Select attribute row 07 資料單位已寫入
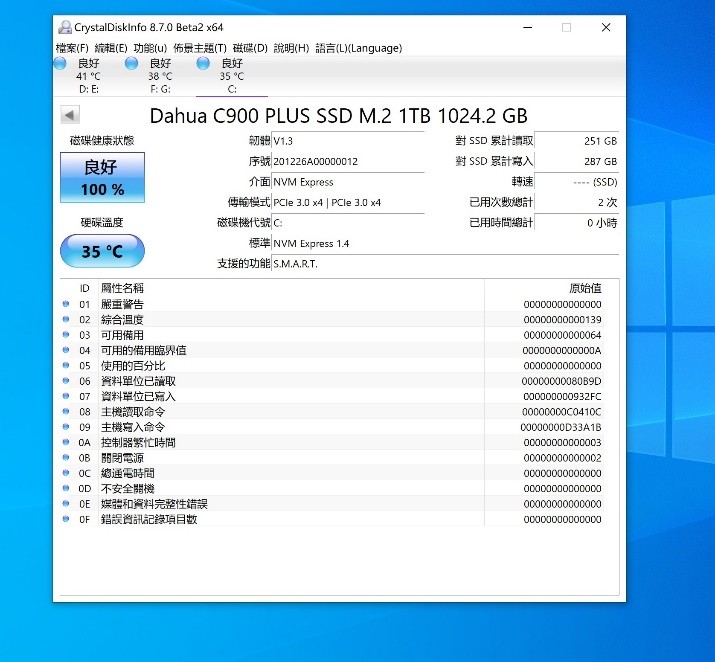715x662 pixels. [333, 396]
